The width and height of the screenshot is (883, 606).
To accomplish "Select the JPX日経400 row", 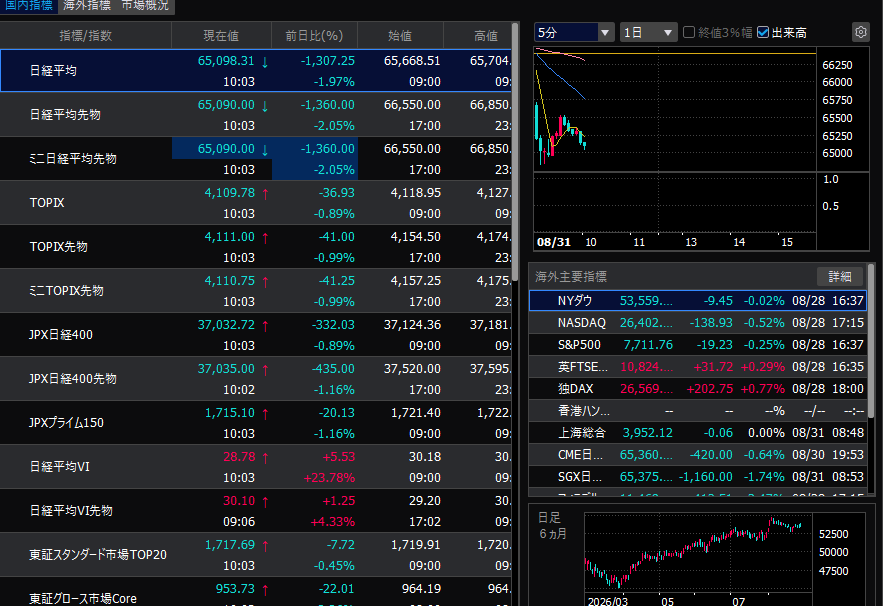I will (x=256, y=334).
